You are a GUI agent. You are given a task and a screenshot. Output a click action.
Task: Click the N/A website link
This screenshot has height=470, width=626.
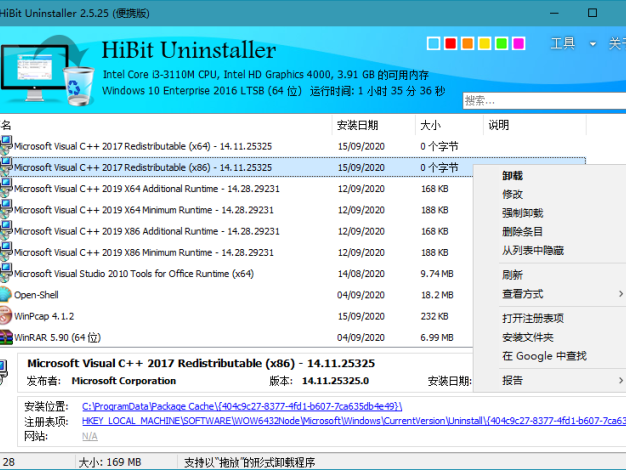point(90,436)
